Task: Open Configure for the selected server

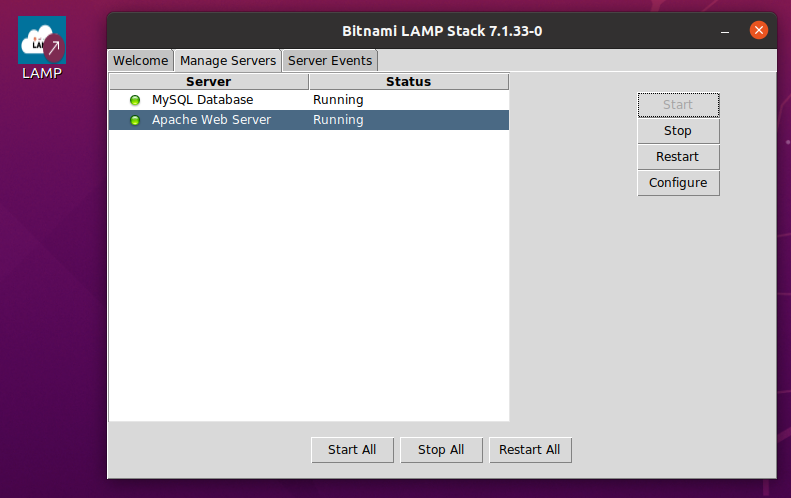Action: tap(679, 183)
